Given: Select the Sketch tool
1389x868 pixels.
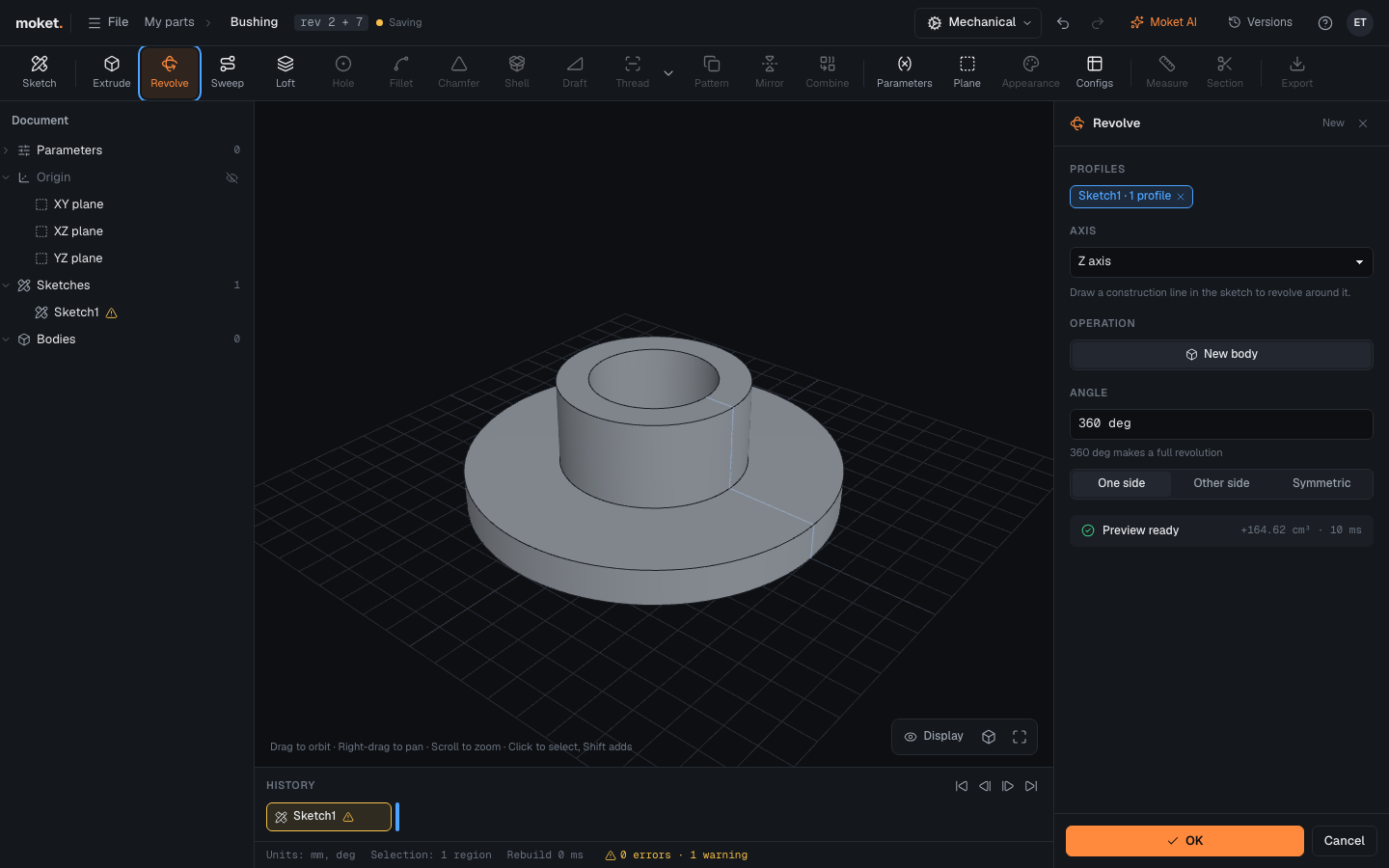Looking at the screenshot, I should click(x=40, y=72).
